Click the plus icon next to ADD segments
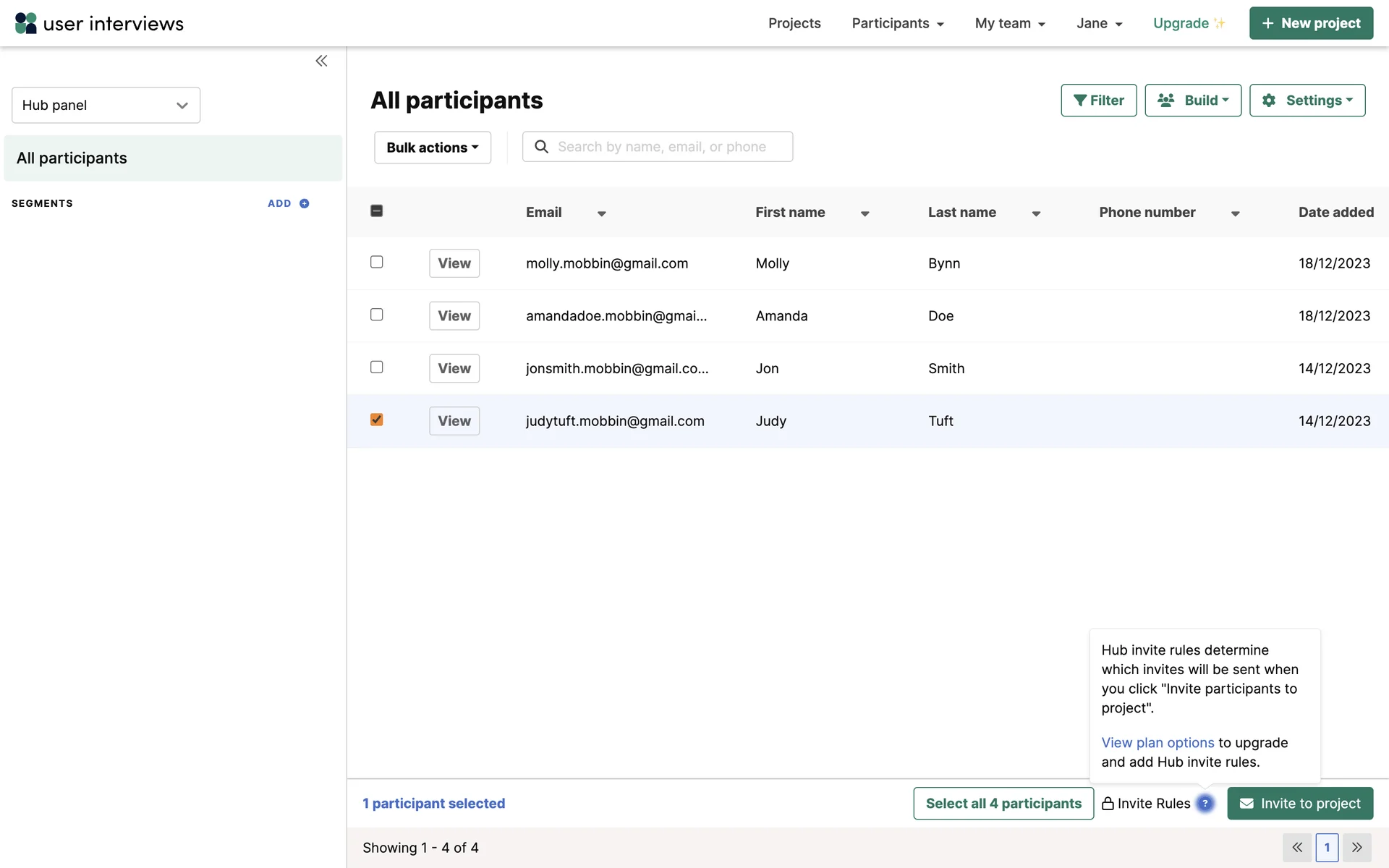 pyautogui.click(x=305, y=203)
